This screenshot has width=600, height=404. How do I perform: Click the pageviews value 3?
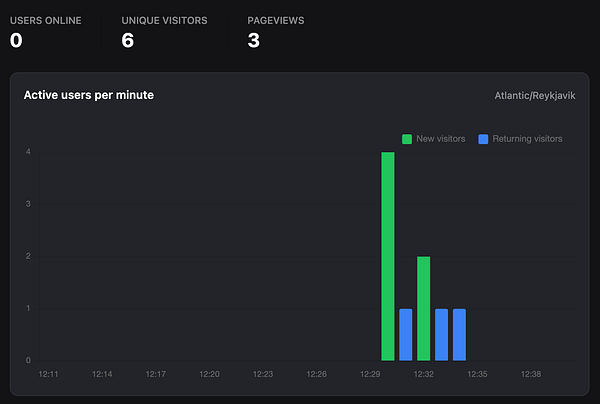(x=254, y=41)
